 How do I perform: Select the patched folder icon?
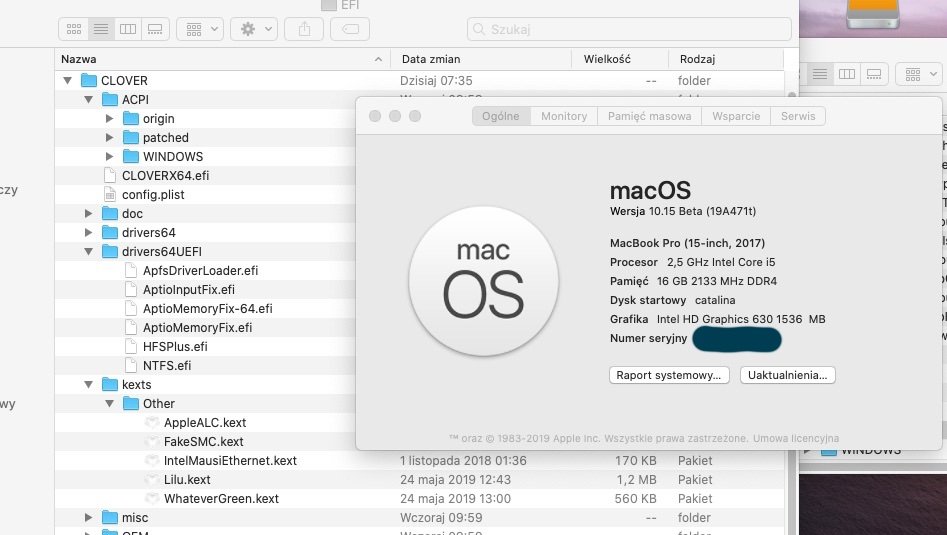pos(130,138)
